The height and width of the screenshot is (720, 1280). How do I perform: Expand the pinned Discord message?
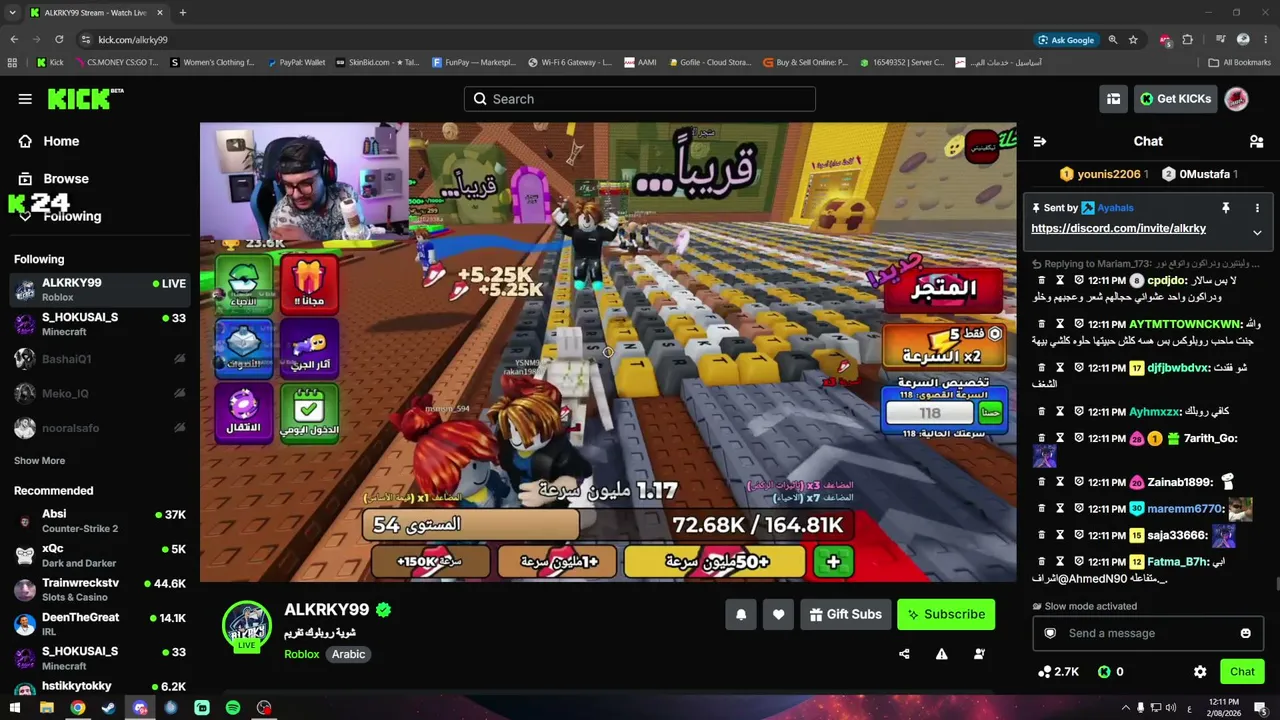[x=1257, y=232]
